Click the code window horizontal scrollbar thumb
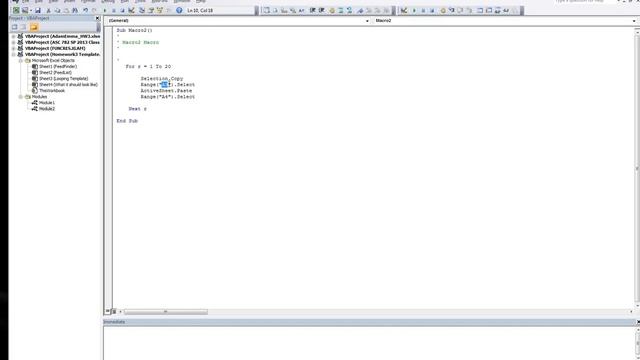The height and width of the screenshot is (360, 640). coord(166,312)
